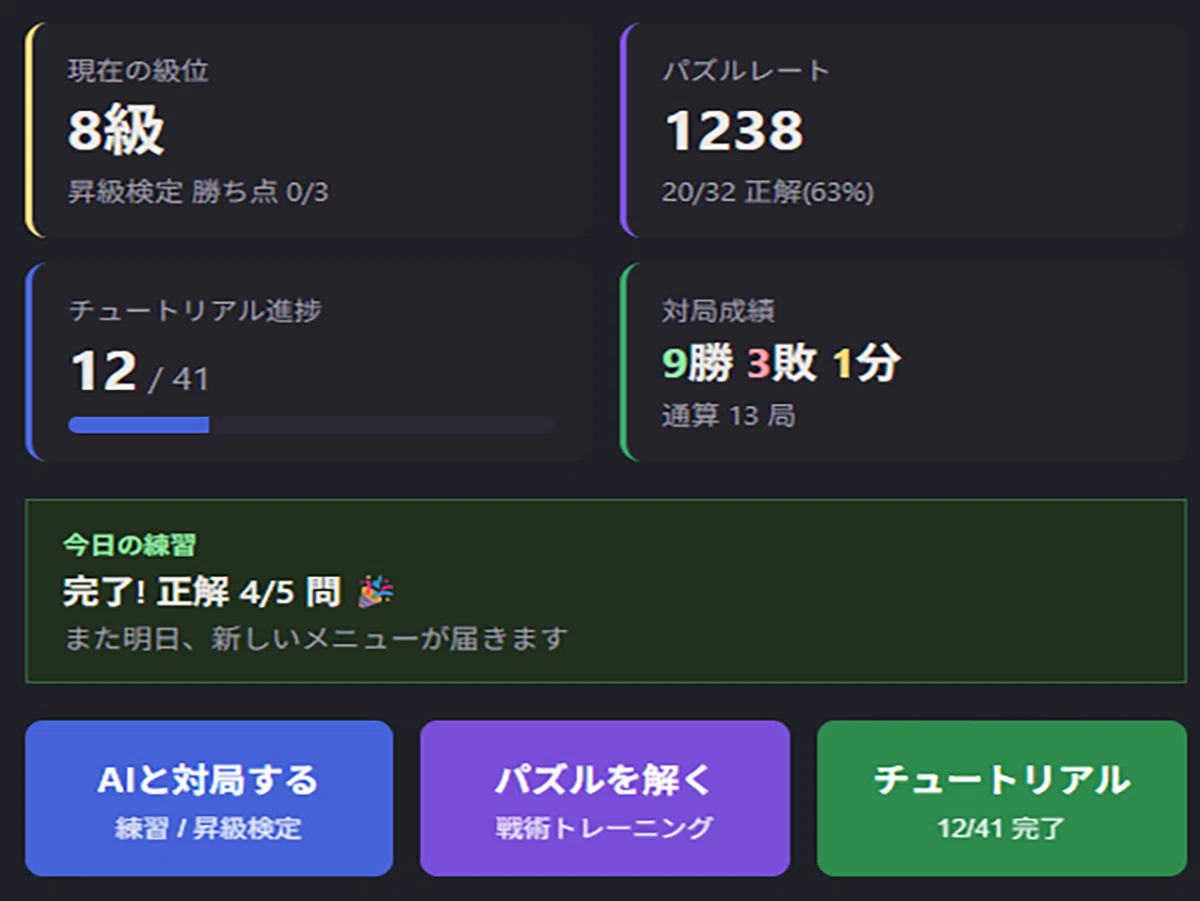This screenshot has height=901, width=1200.
Task: Click the 9勝 wins count
Action: click(x=698, y=364)
